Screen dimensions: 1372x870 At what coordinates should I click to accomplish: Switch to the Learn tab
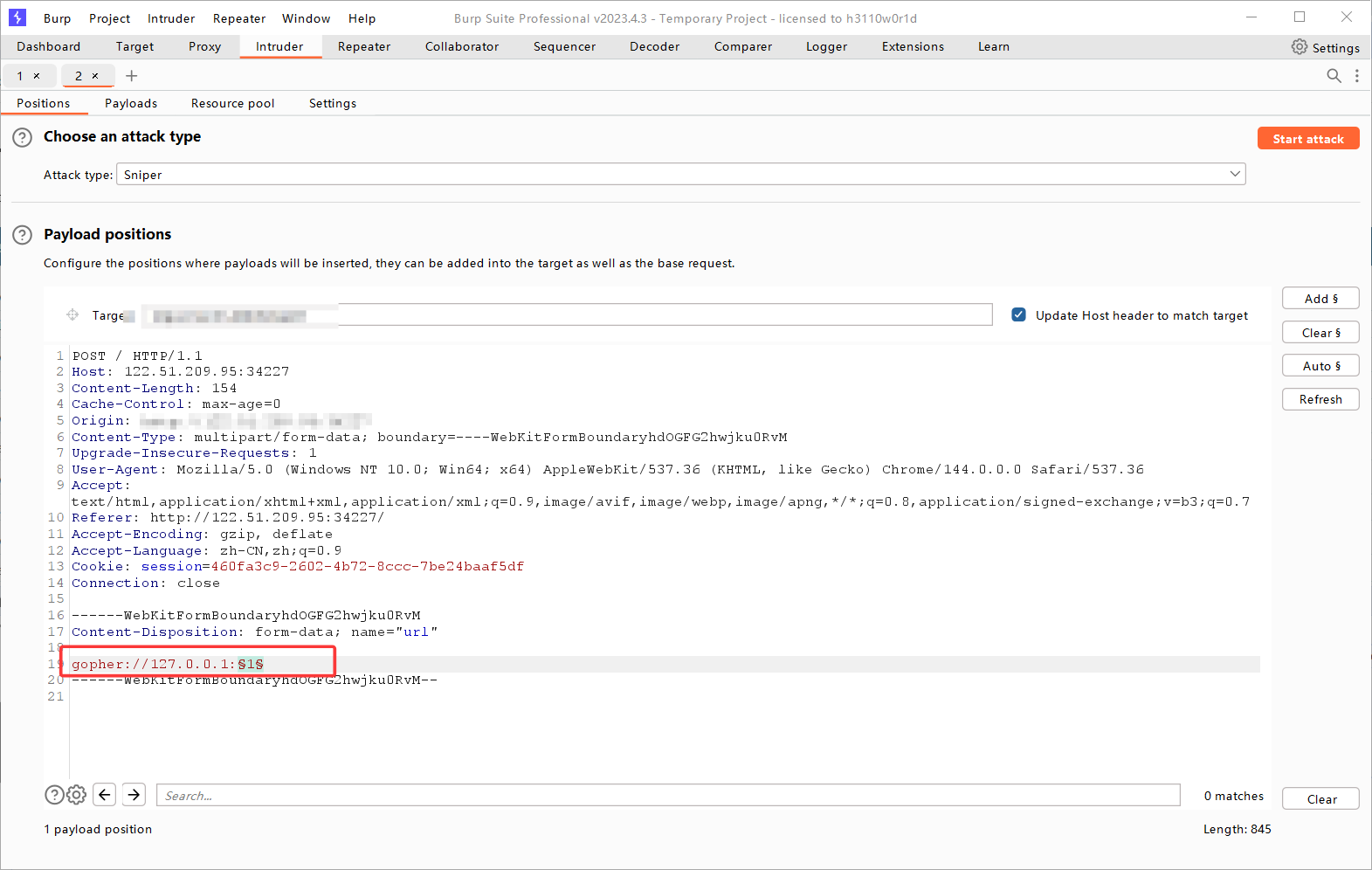pos(994,47)
